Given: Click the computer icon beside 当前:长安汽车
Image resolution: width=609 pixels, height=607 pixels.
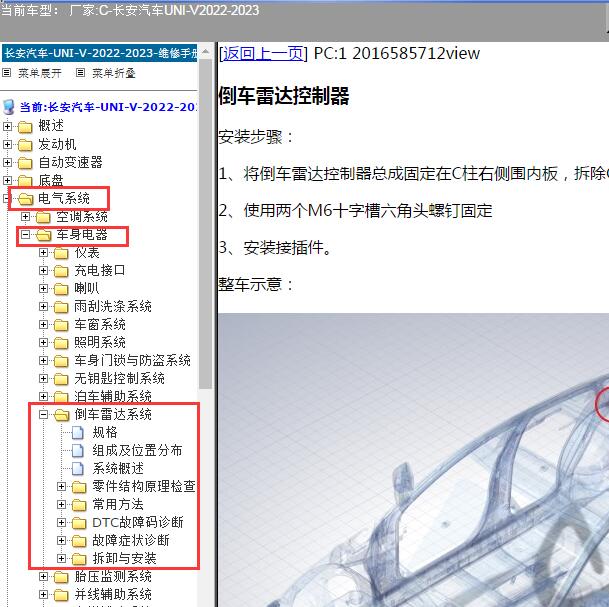Looking at the screenshot, I should point(9,107).
